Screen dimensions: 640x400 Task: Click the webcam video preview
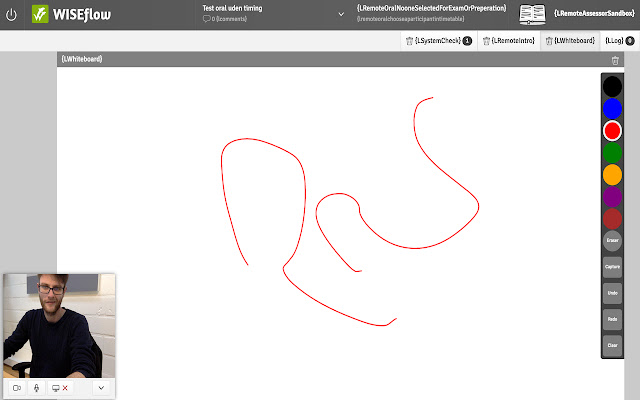pyautogui.click(x=59, y=326)
